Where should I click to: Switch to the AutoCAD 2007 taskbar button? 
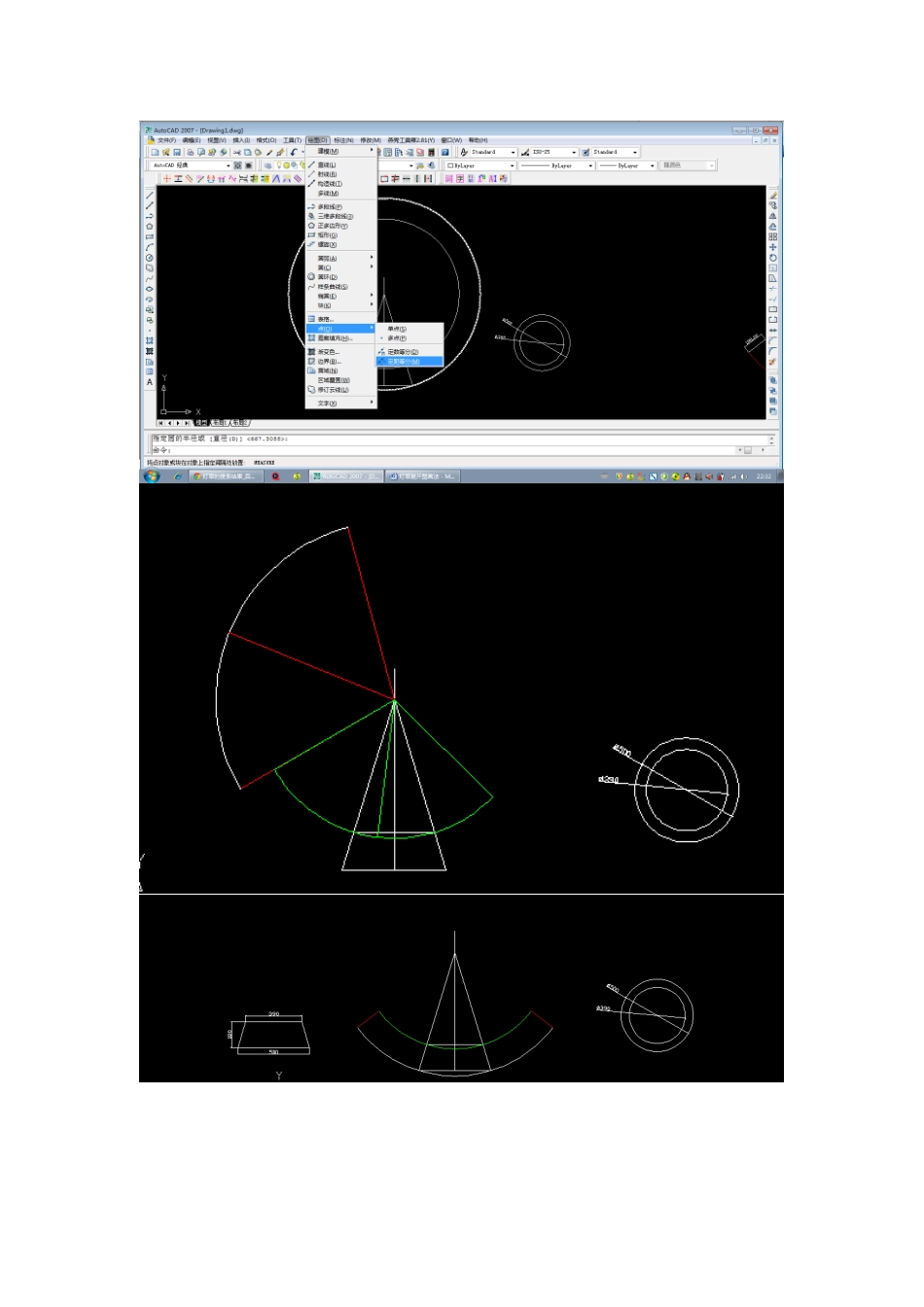click(347, 477)
